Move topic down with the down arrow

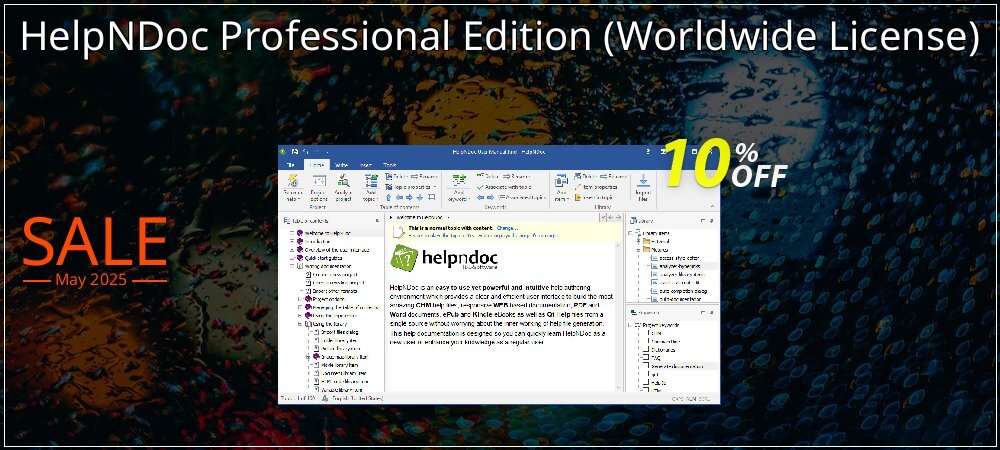pos(420,198)
